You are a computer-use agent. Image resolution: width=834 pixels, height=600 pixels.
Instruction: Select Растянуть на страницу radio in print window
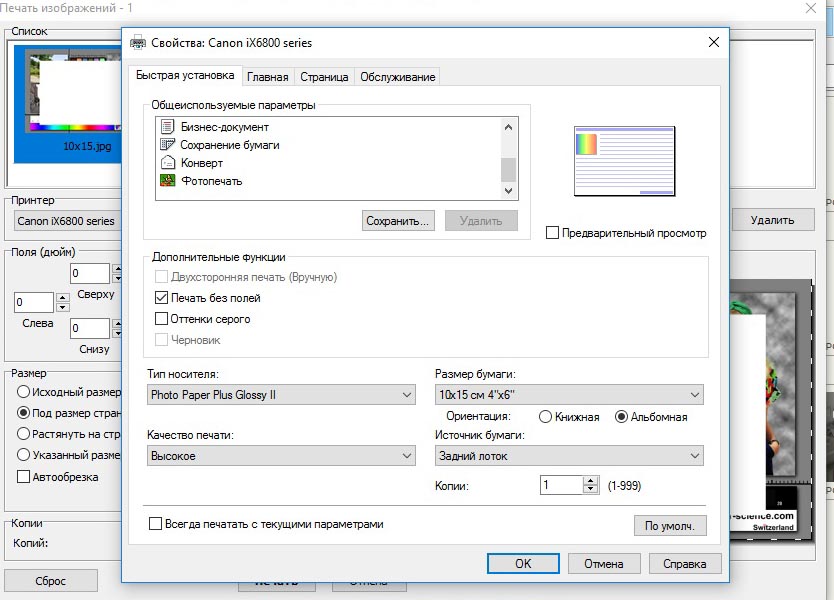[x=23, y=434]
